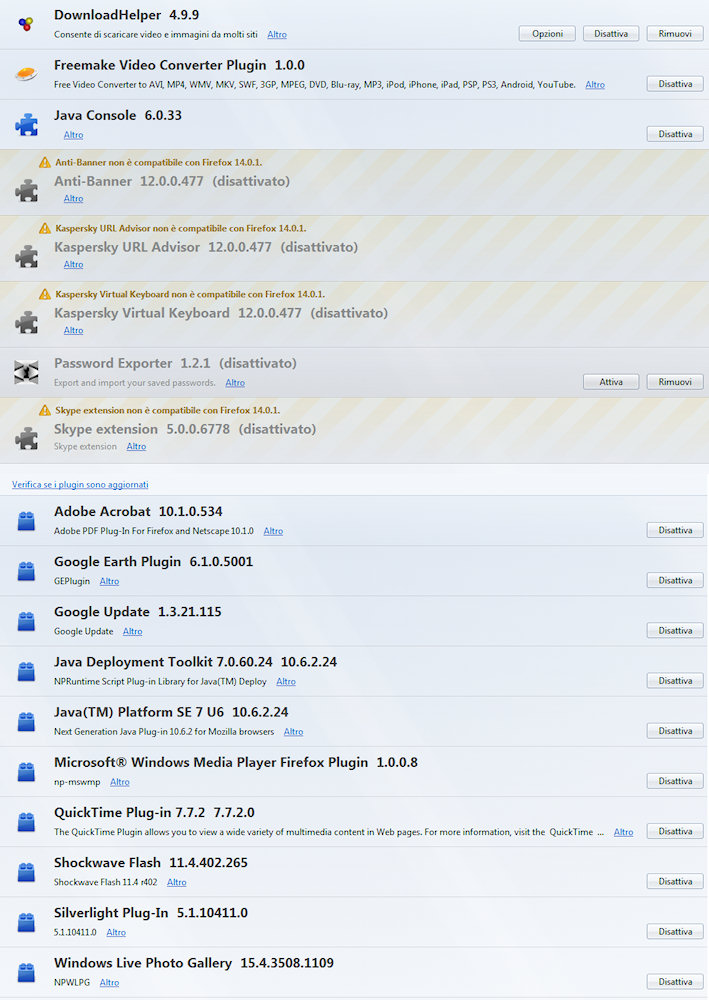The image size is (709, 1000).
Task: Select the 'Silverlight Plug-In 5.1.10411.0' title
Action: click(x=150, y=913)
